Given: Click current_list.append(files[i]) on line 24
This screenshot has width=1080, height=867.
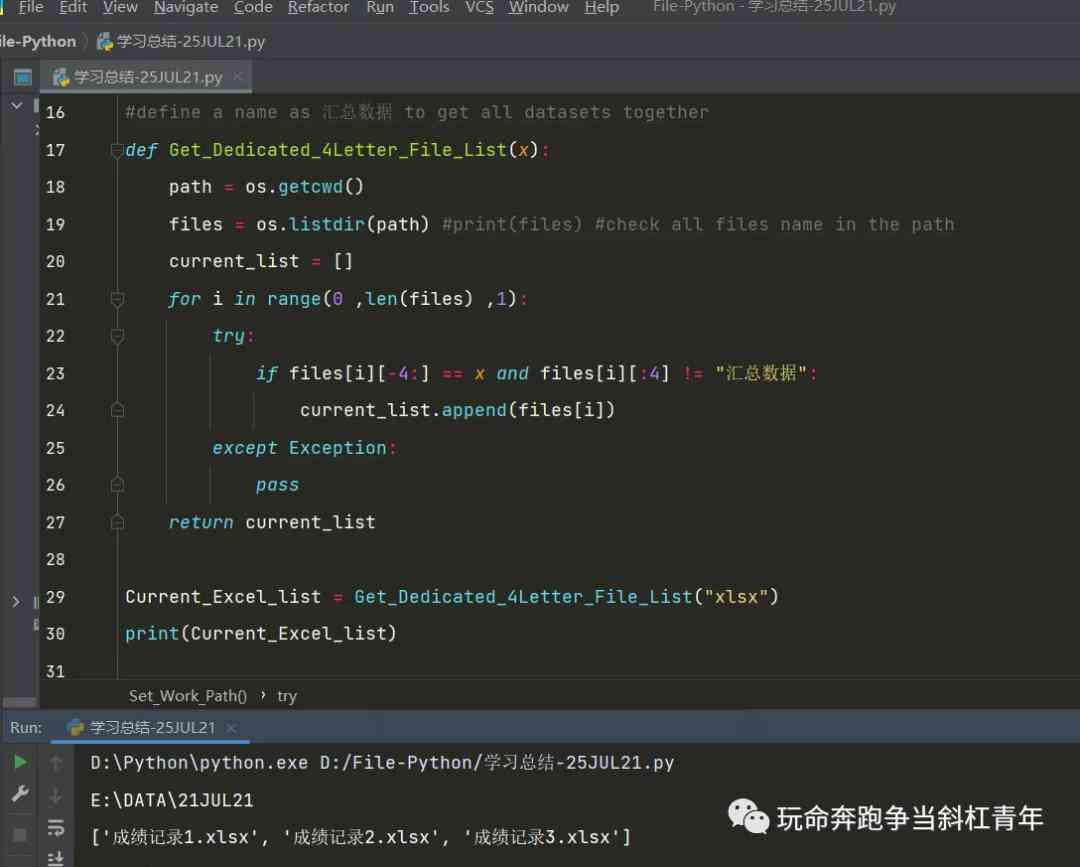Looking at the screenshot, I should point(457,410).
